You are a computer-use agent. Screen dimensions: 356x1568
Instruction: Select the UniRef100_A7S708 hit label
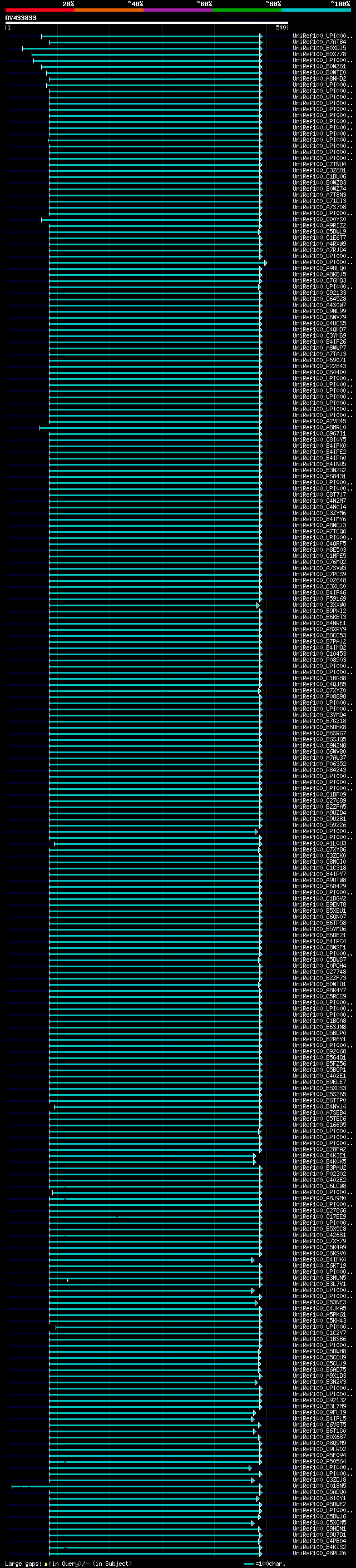tap(319, 207)
